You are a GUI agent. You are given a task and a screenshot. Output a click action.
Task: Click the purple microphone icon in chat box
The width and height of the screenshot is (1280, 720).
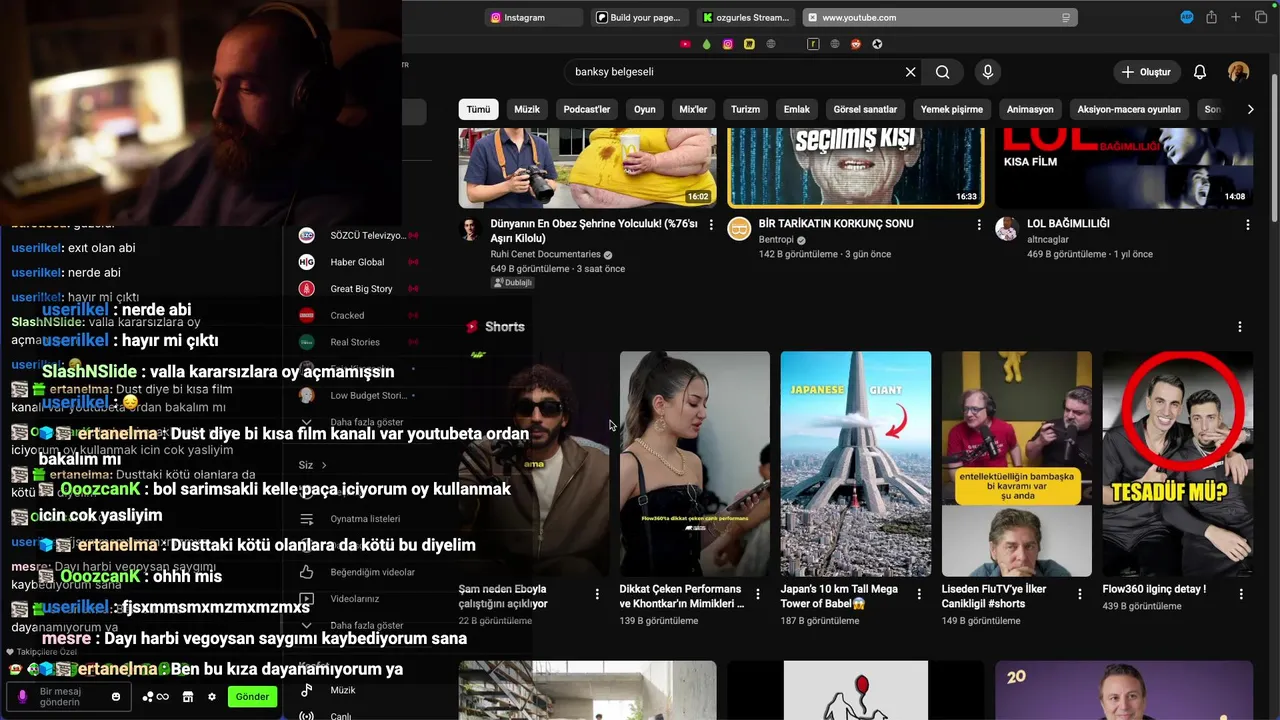(x=22, y=696)
